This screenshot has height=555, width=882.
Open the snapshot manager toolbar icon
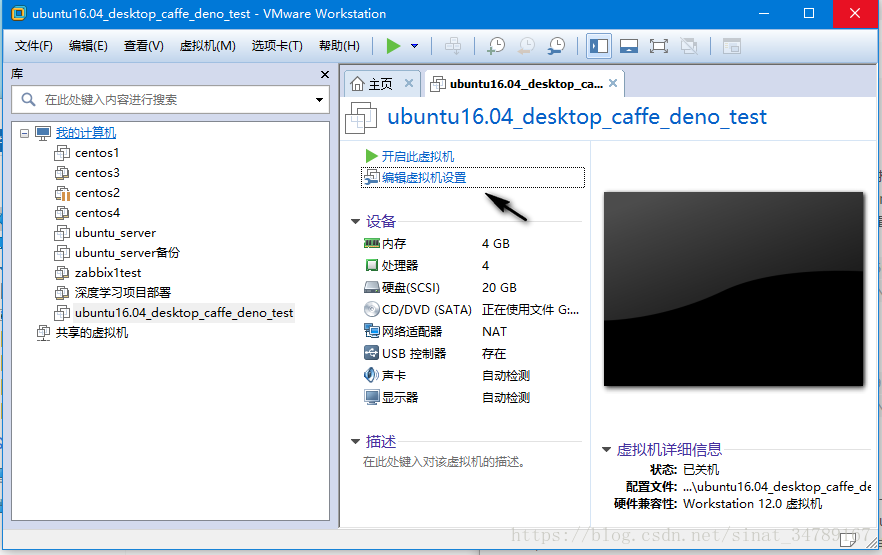(x=556, y=46)
